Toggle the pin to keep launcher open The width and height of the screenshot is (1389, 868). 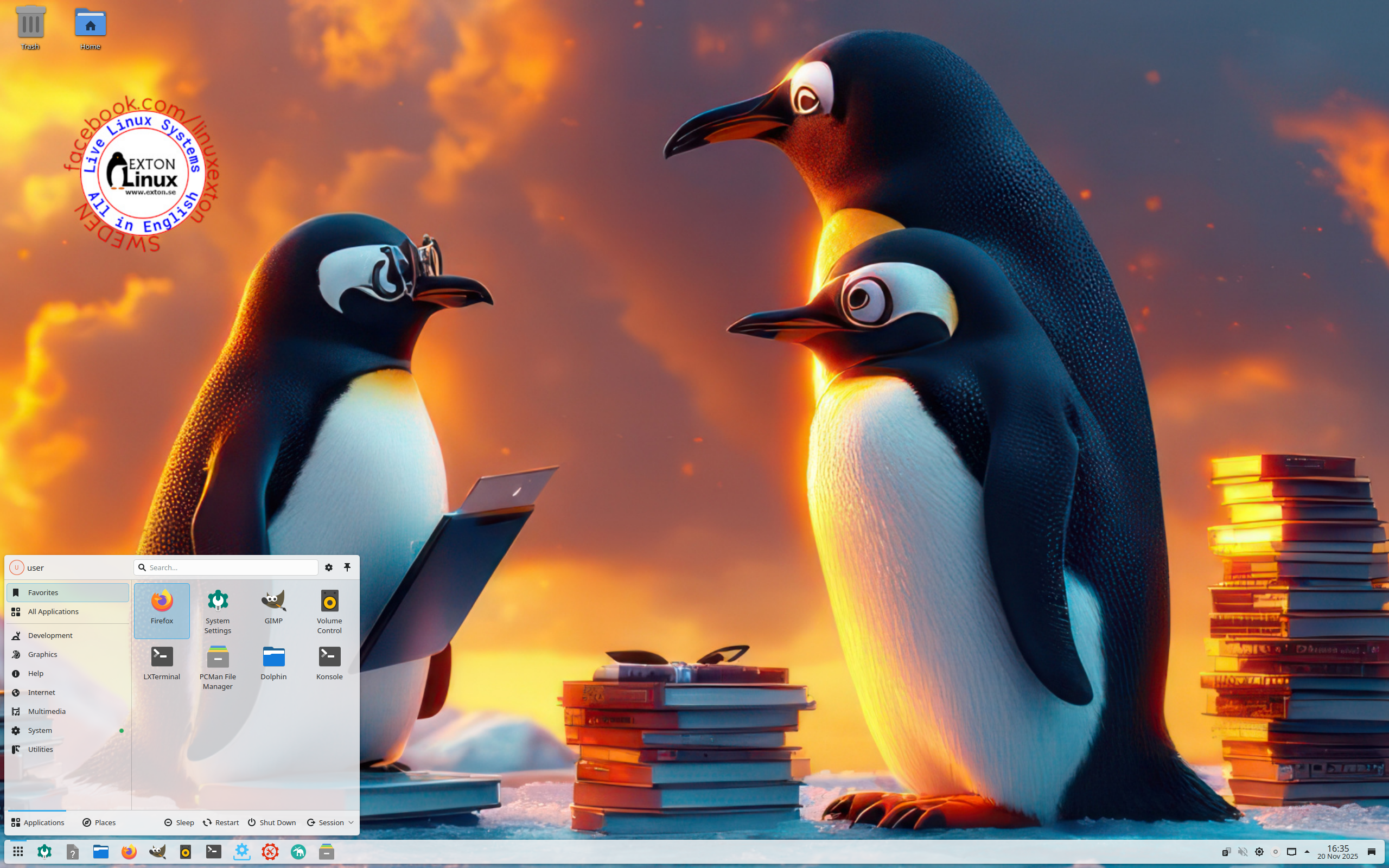tap(347, 567)
